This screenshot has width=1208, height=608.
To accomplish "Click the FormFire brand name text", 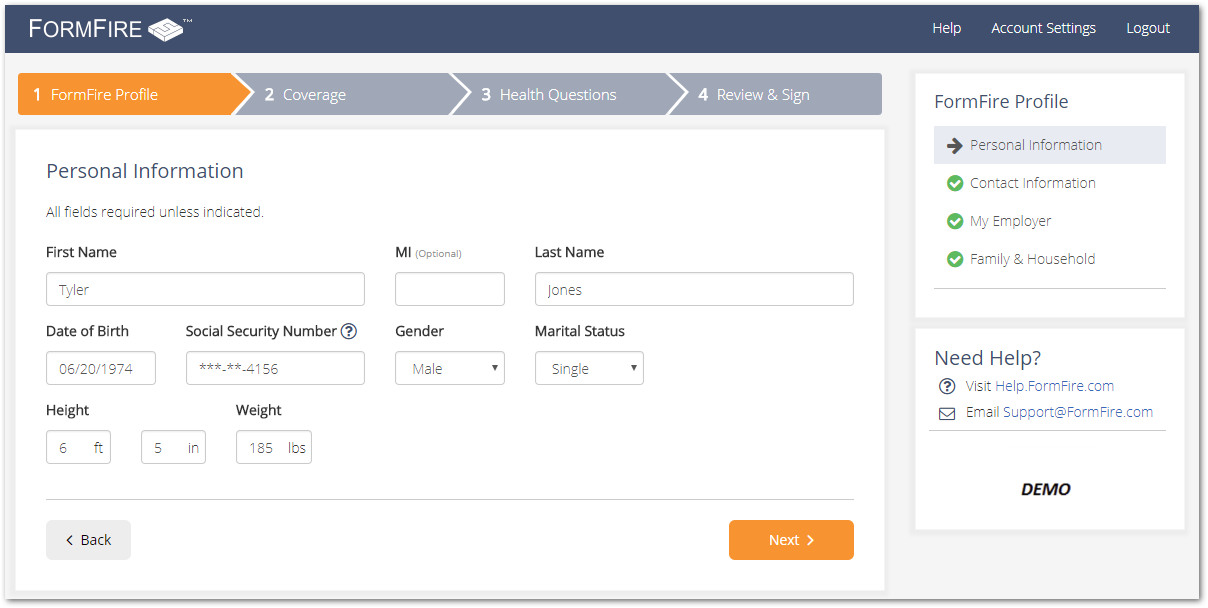I will click(86, 29).
